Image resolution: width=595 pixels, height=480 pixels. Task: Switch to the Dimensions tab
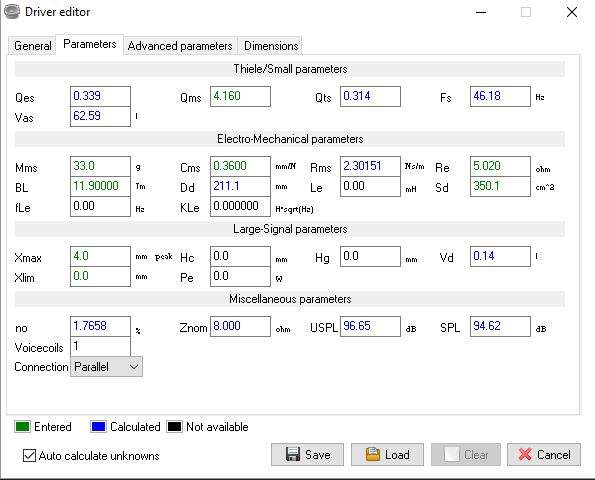tap(271, 46)
